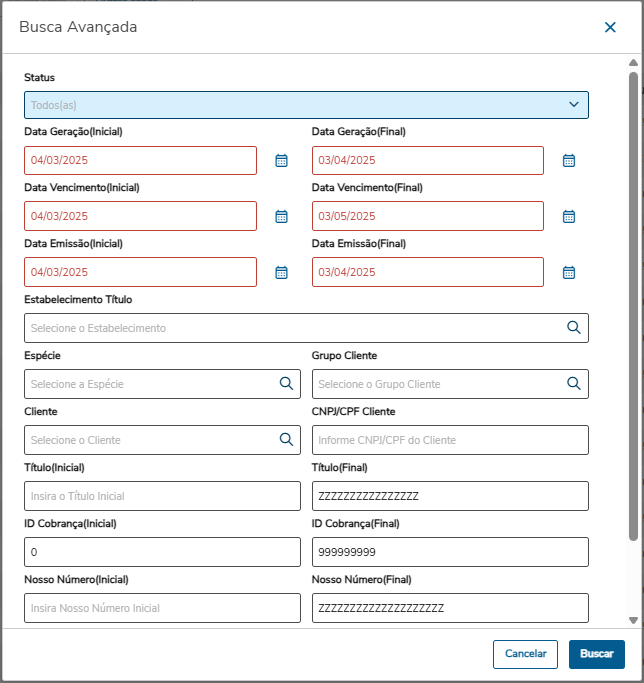Click the Título(Final) input field
The image size is (644, 683).
click(450, 496)
